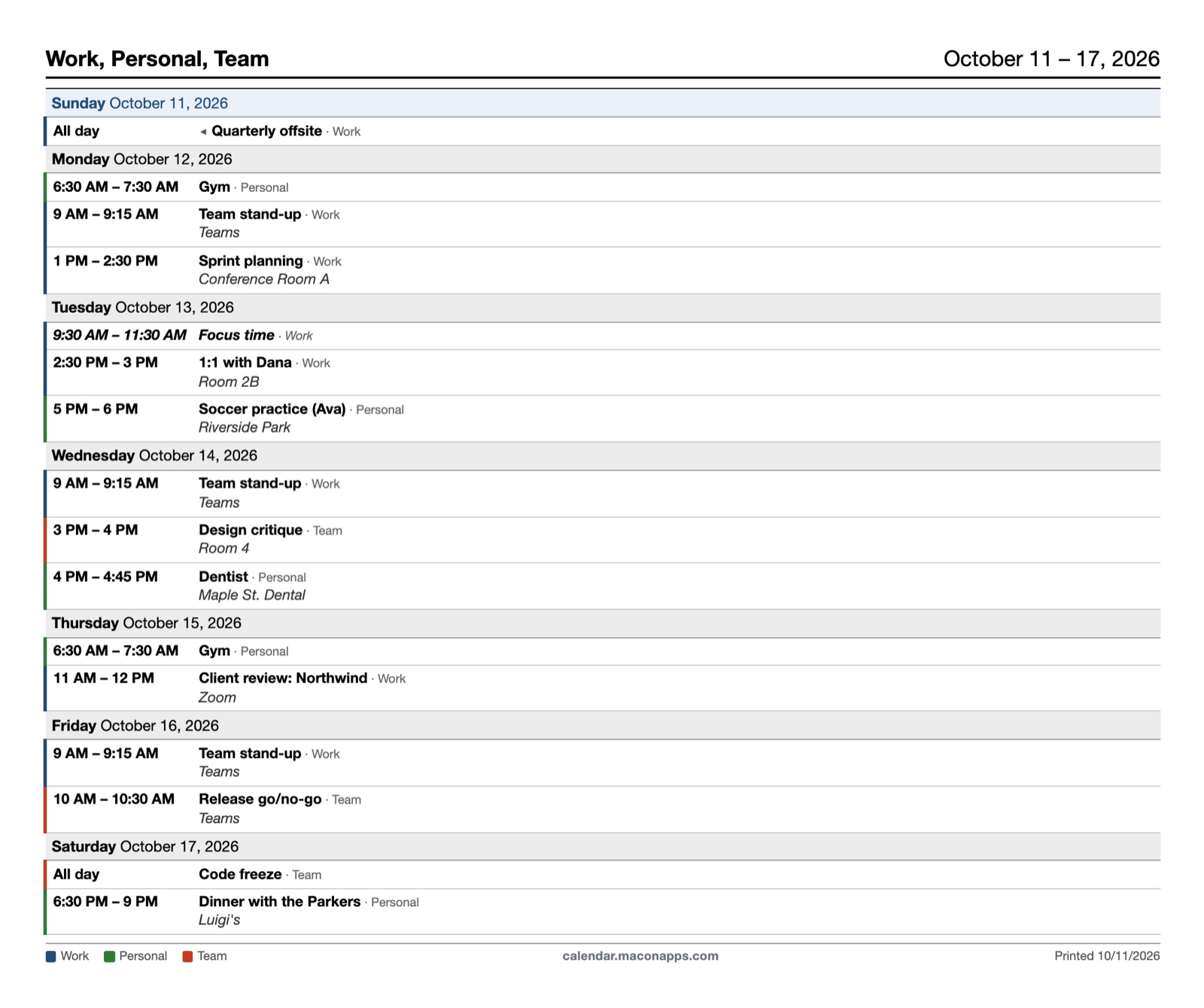This screenshot has width=1204, height=1008.
Task: Click Maple St. Dental location
Action: coord(252,595)
